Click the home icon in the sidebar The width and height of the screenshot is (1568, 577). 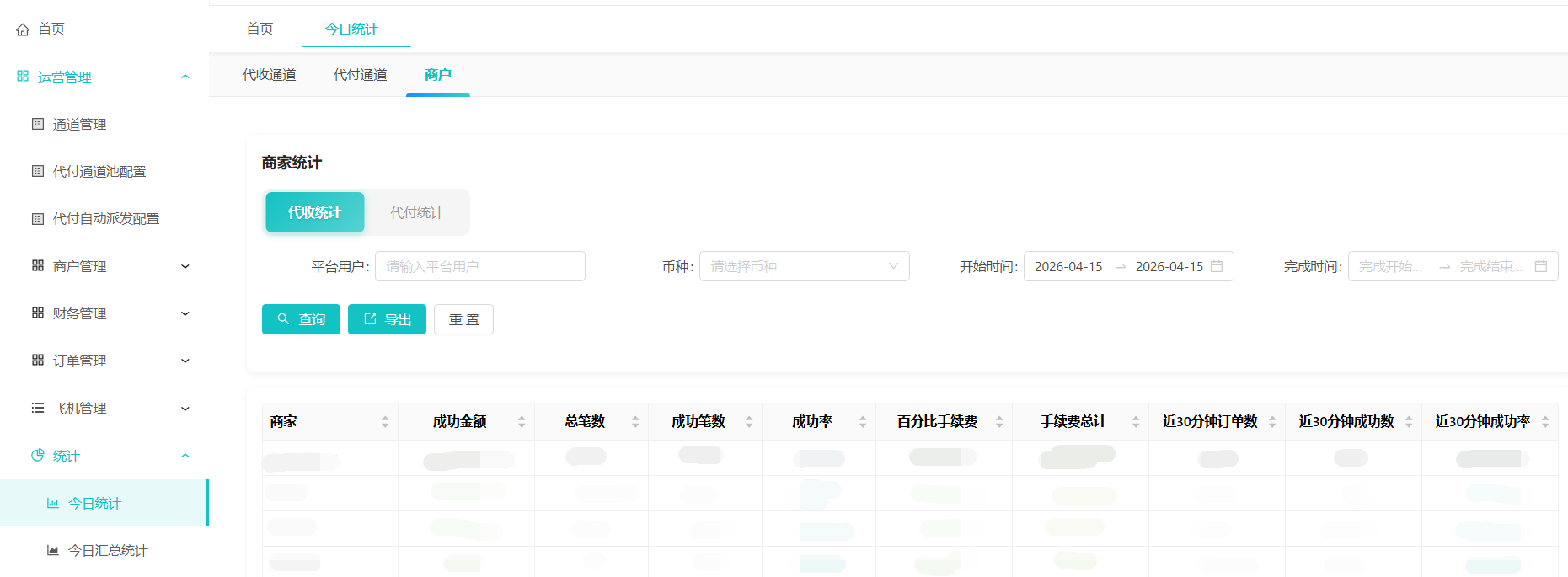pos(23,29)
